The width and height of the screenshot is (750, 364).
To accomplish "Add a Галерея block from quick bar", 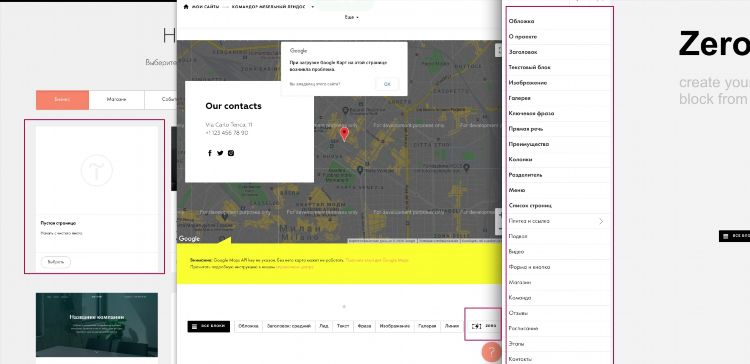I will 427,326.
